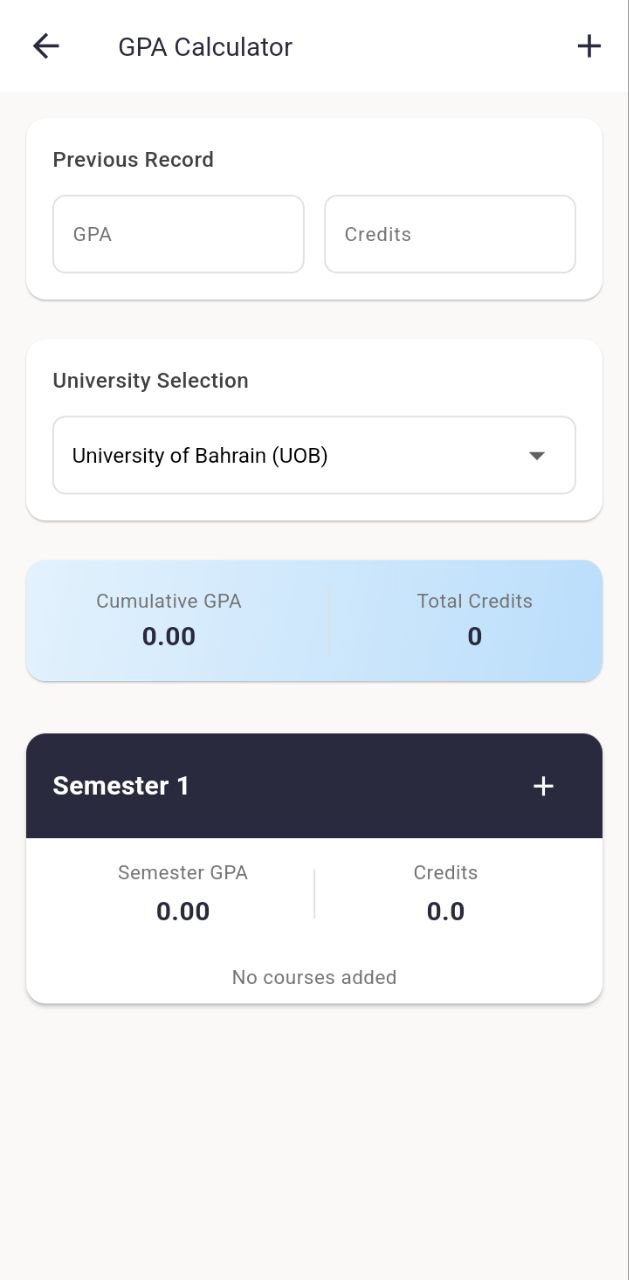Click the No courses added message
This screenshot has height=1280, width=629.
(314, 977)
